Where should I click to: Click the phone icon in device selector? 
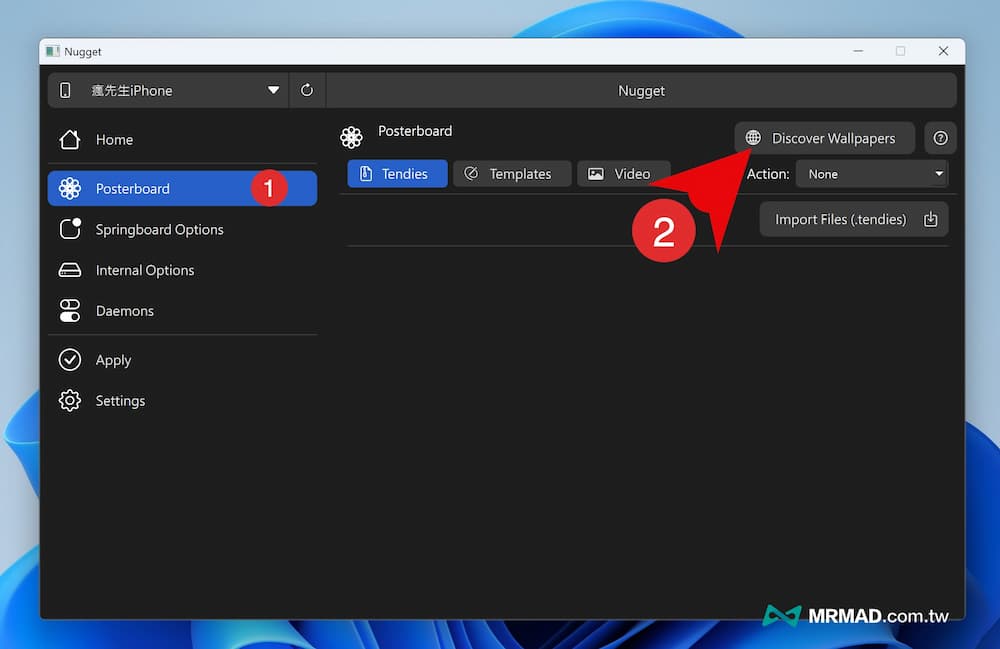click(65, 90)
